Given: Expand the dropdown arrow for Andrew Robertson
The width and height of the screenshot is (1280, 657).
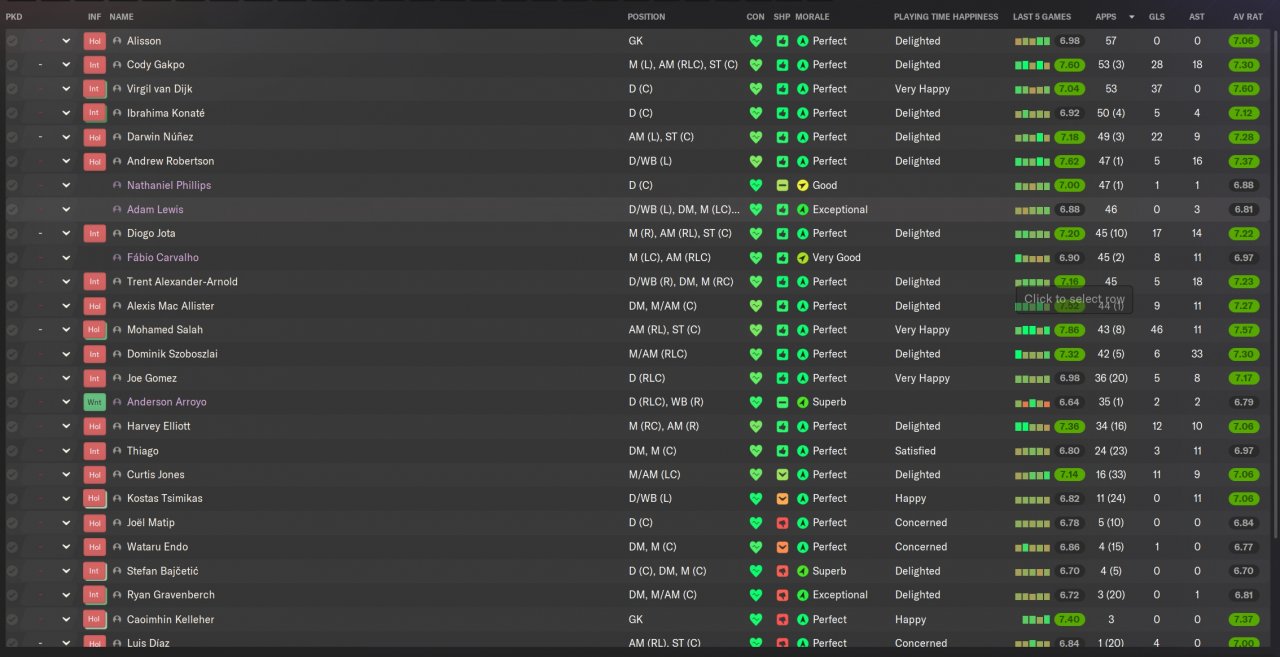Looking at the screenshot, I should pos(66,161).
